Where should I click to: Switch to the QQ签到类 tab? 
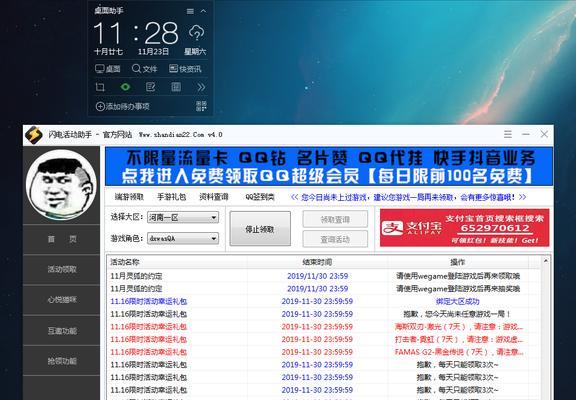(260, 197)
